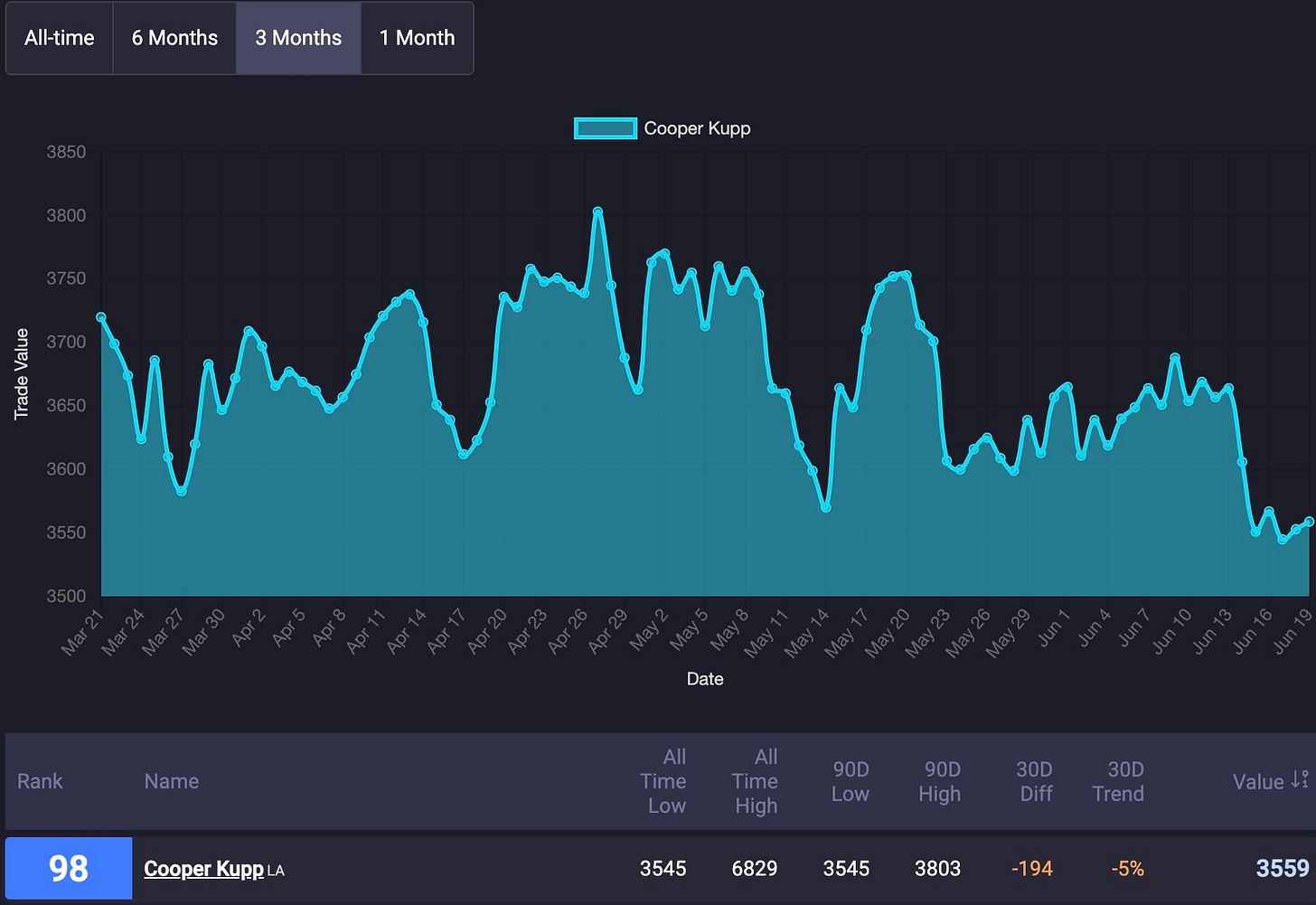1316x905 pixels.
Task: Click the 6829 All Time High value
Action: coord(755,869)
